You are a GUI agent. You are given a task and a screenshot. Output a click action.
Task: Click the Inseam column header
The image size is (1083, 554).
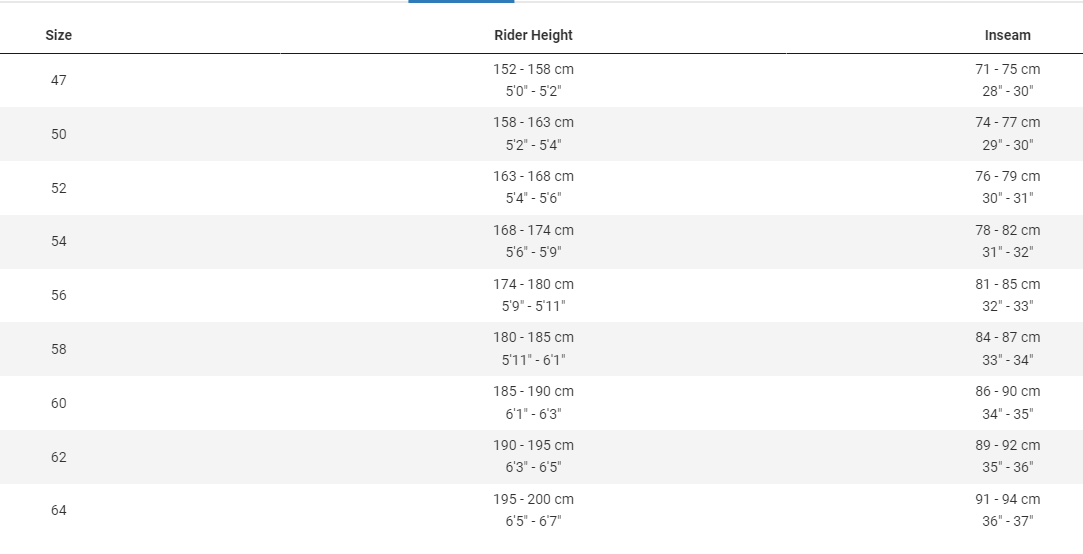[1007, 35]
